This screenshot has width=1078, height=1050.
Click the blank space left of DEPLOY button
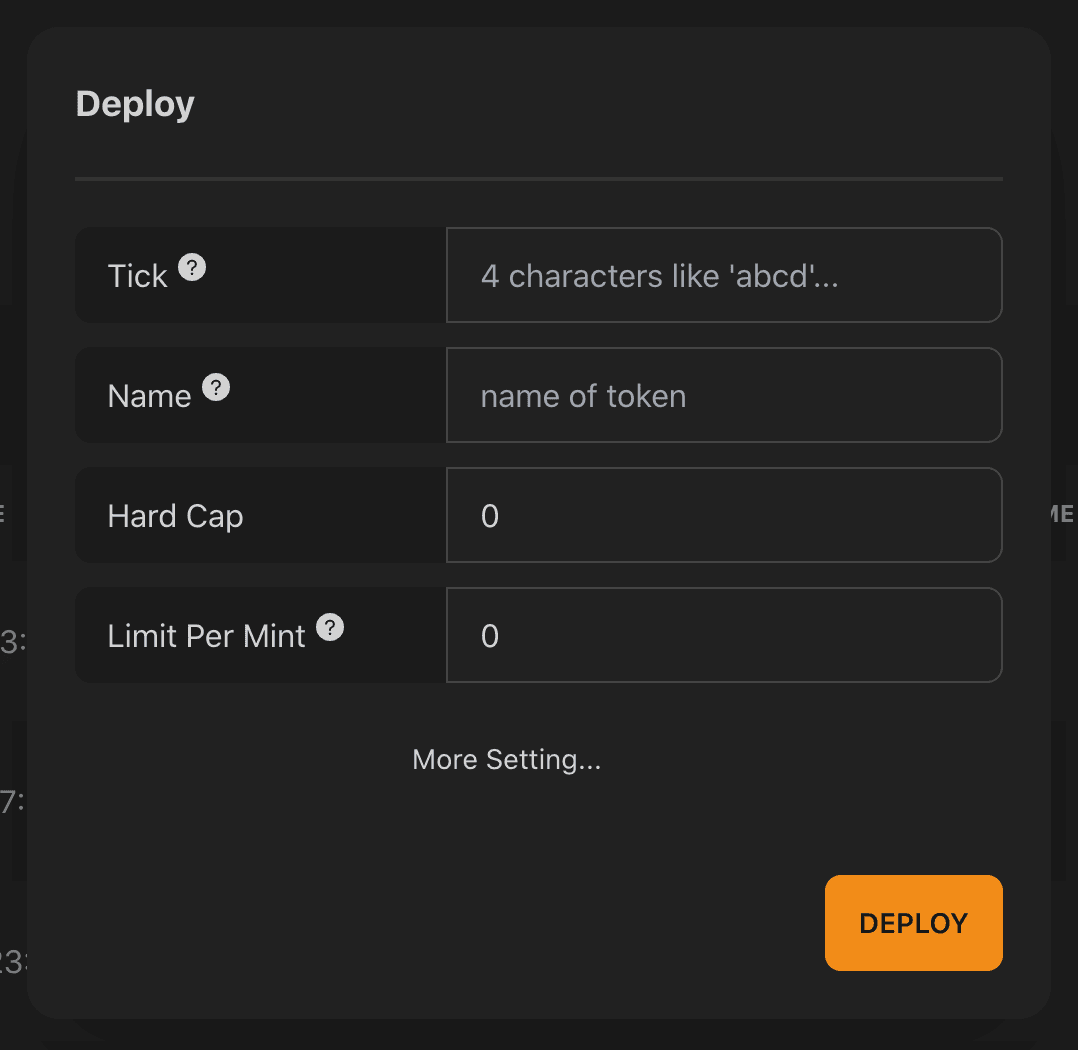pyautogui.click(x=450, y=922)
